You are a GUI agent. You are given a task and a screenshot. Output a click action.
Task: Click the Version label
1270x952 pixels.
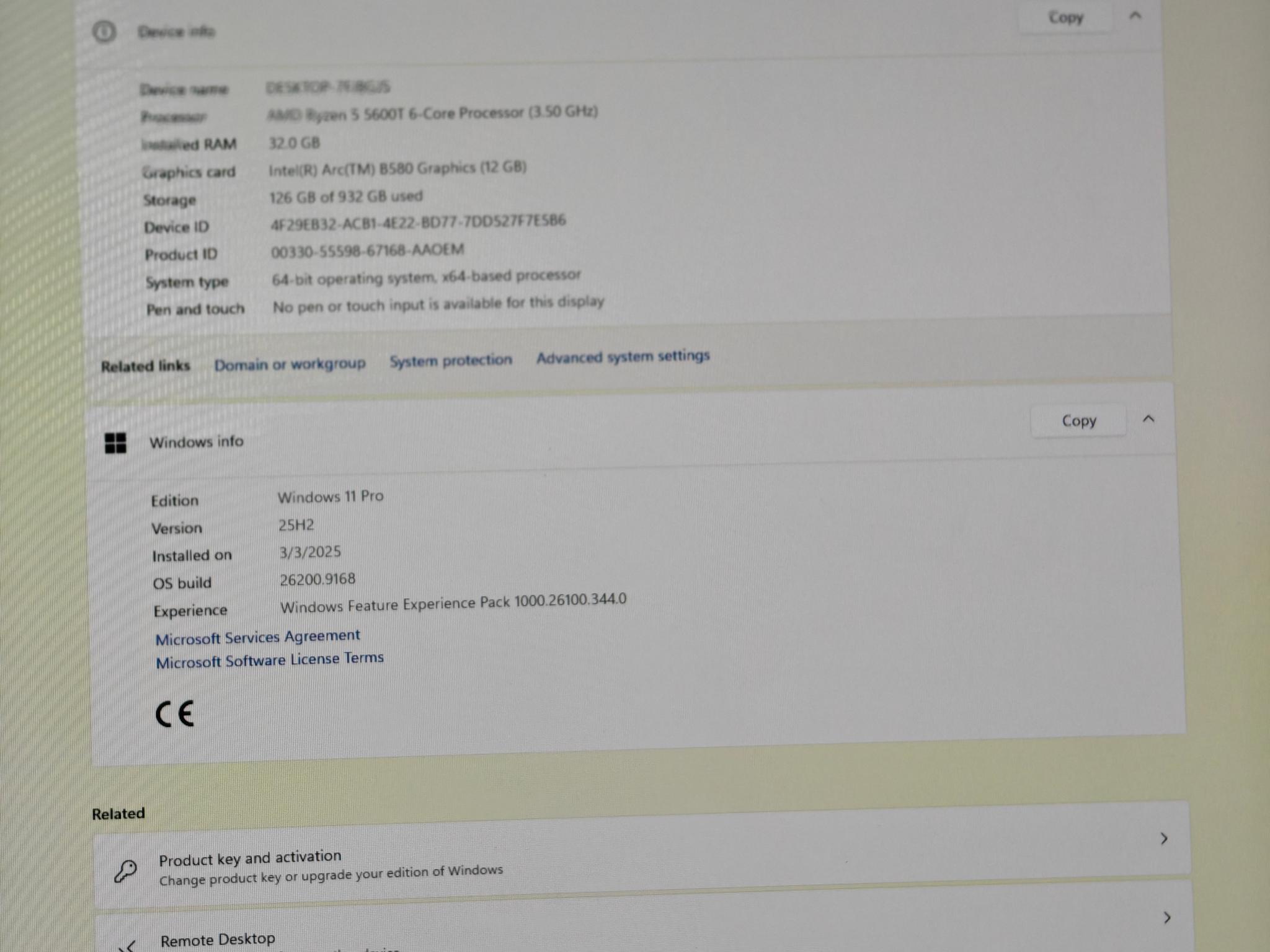pyautogui.click(x=177, y=528)
